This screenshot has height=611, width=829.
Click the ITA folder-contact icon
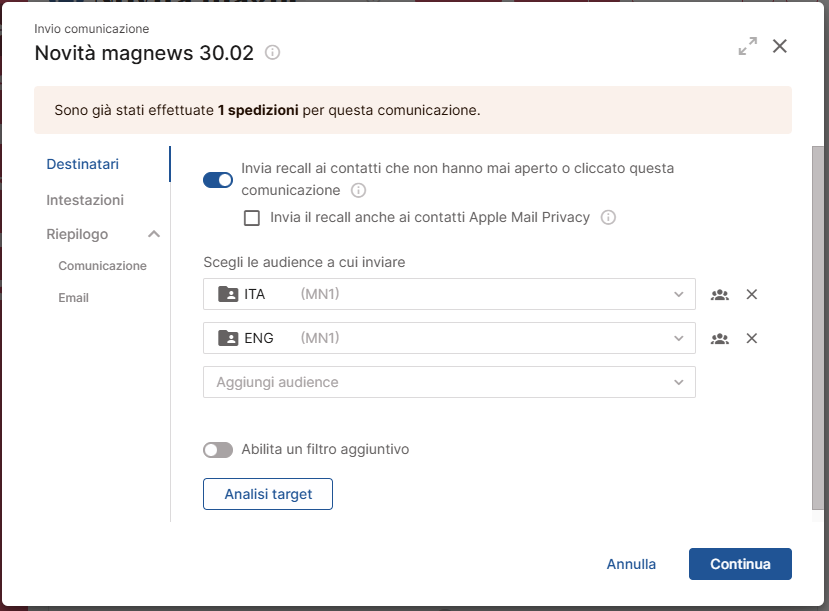coord(228,294)
